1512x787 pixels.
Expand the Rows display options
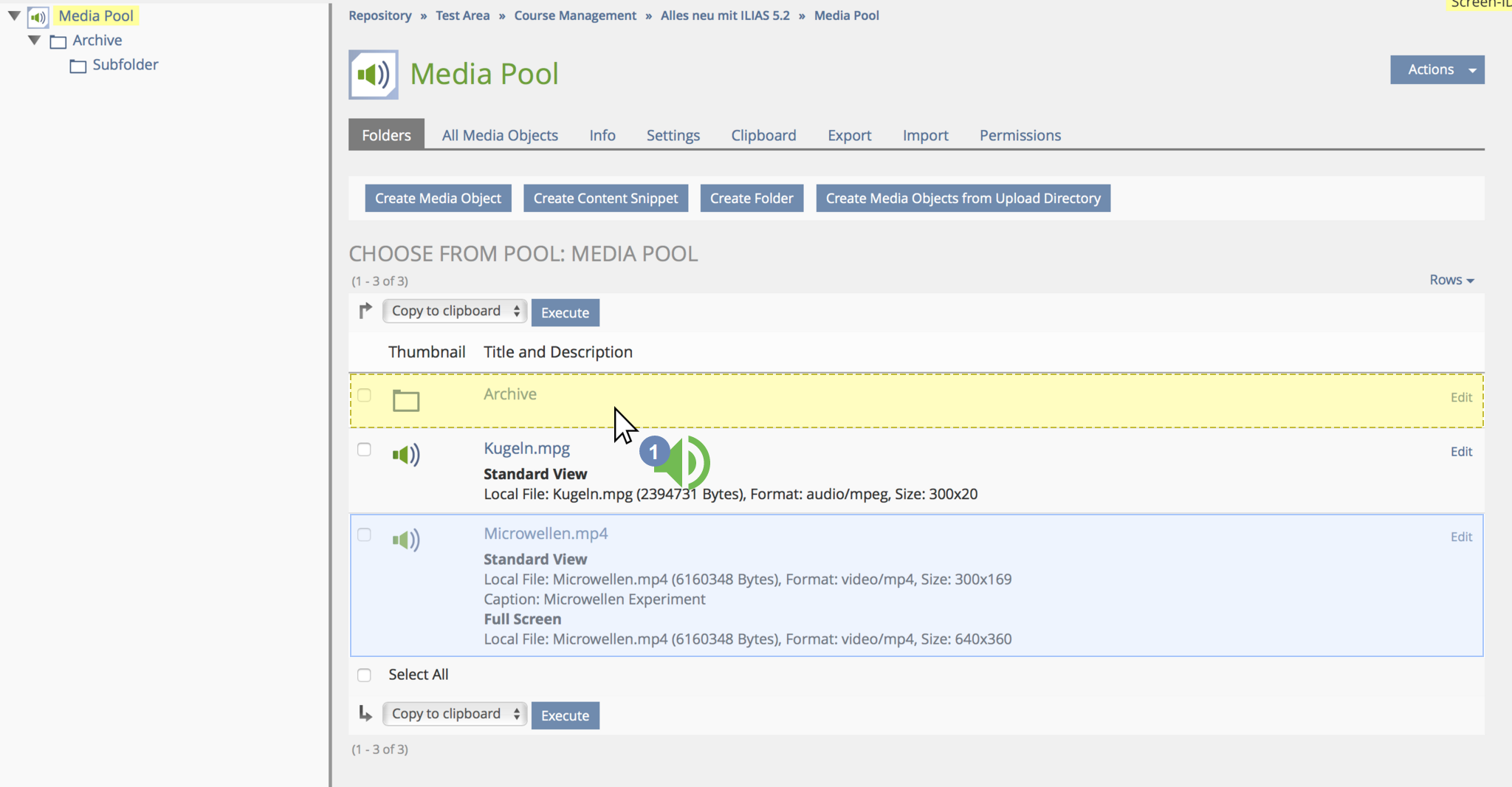tap(1451, 280)
